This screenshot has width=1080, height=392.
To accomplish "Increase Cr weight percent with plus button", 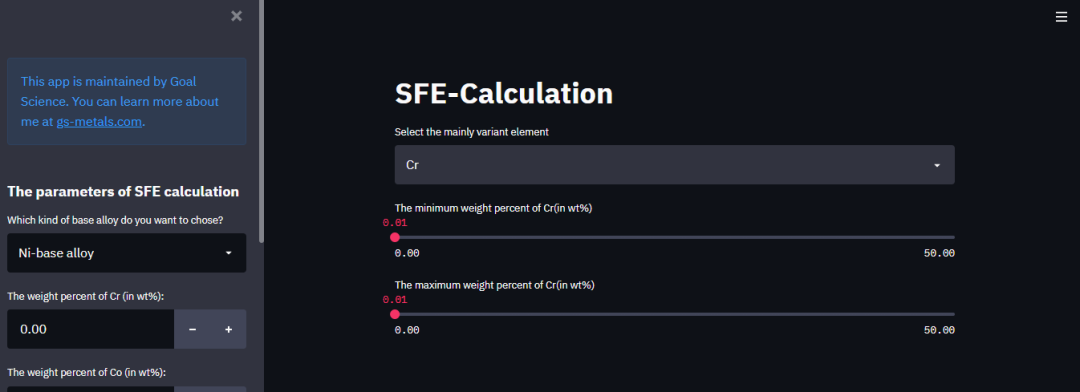I will (229, 329).
